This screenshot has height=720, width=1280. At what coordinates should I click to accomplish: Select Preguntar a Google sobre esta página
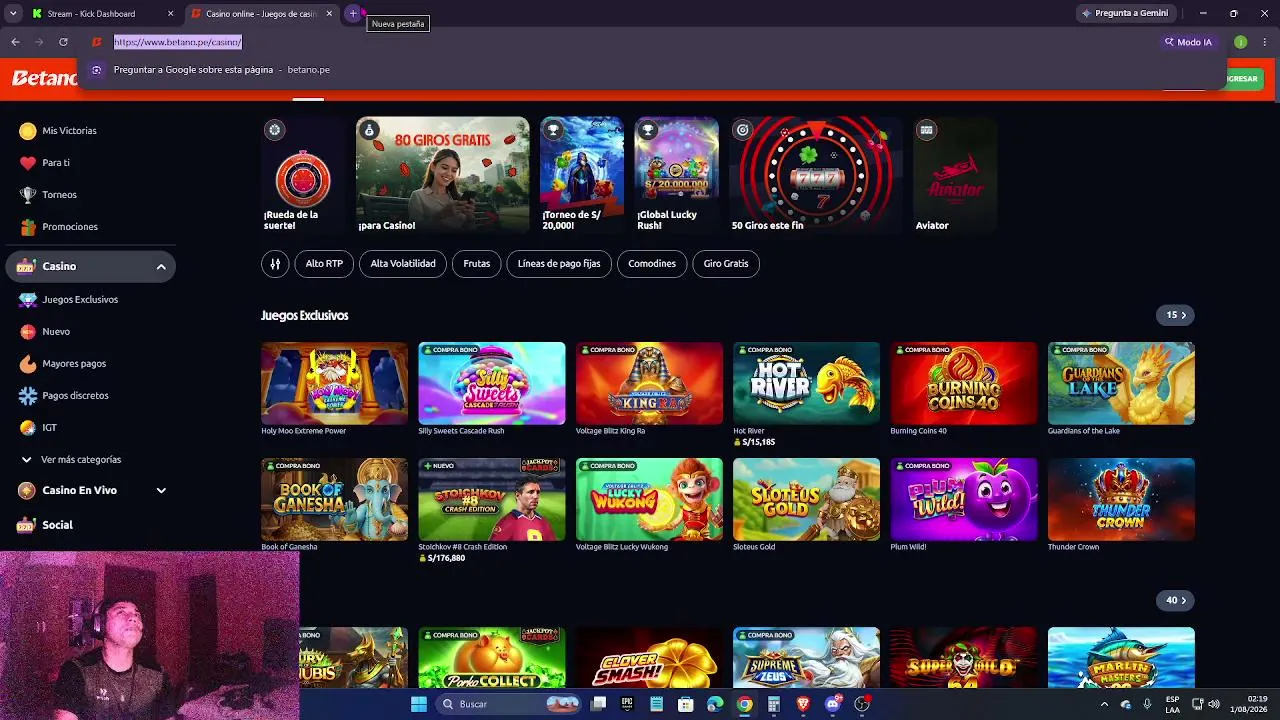[x=650, y=70]
